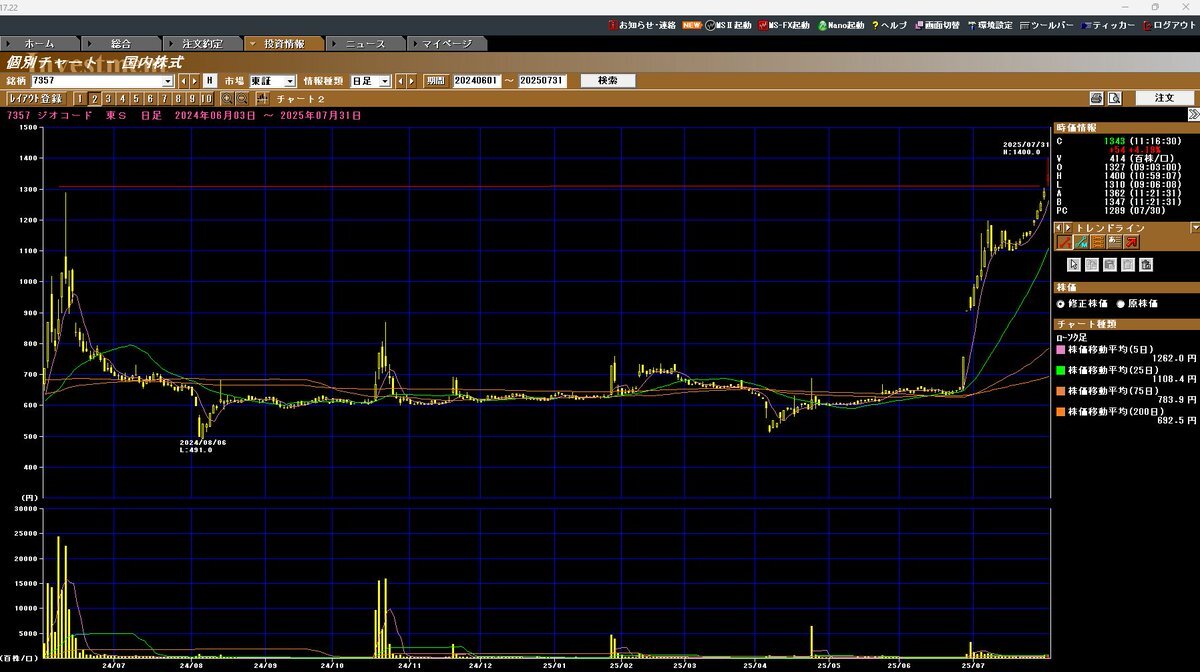The width and height of the screenshot is (1200, 672).
Task: Open the ティッカー ticker
Action: (x=1107, y=25)
